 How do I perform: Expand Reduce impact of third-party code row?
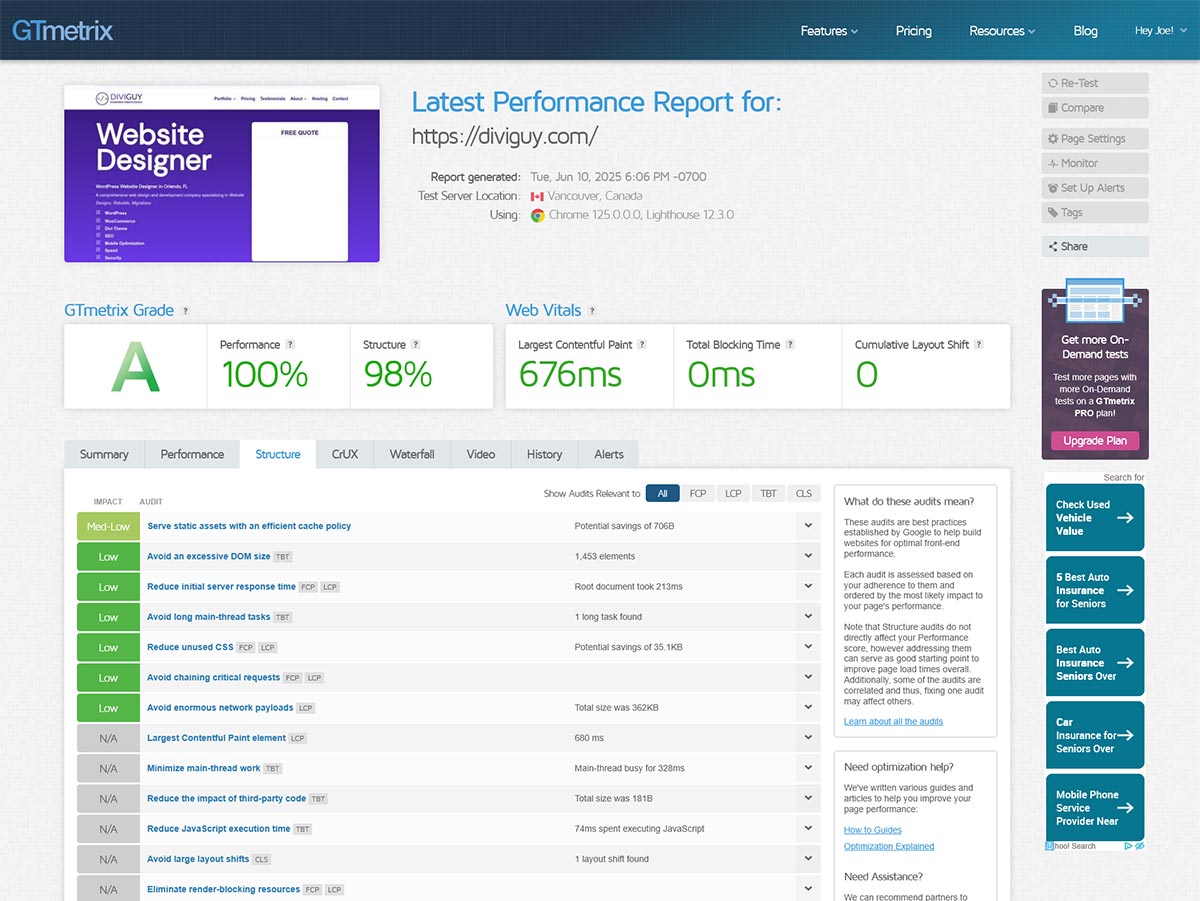point(808,799)
